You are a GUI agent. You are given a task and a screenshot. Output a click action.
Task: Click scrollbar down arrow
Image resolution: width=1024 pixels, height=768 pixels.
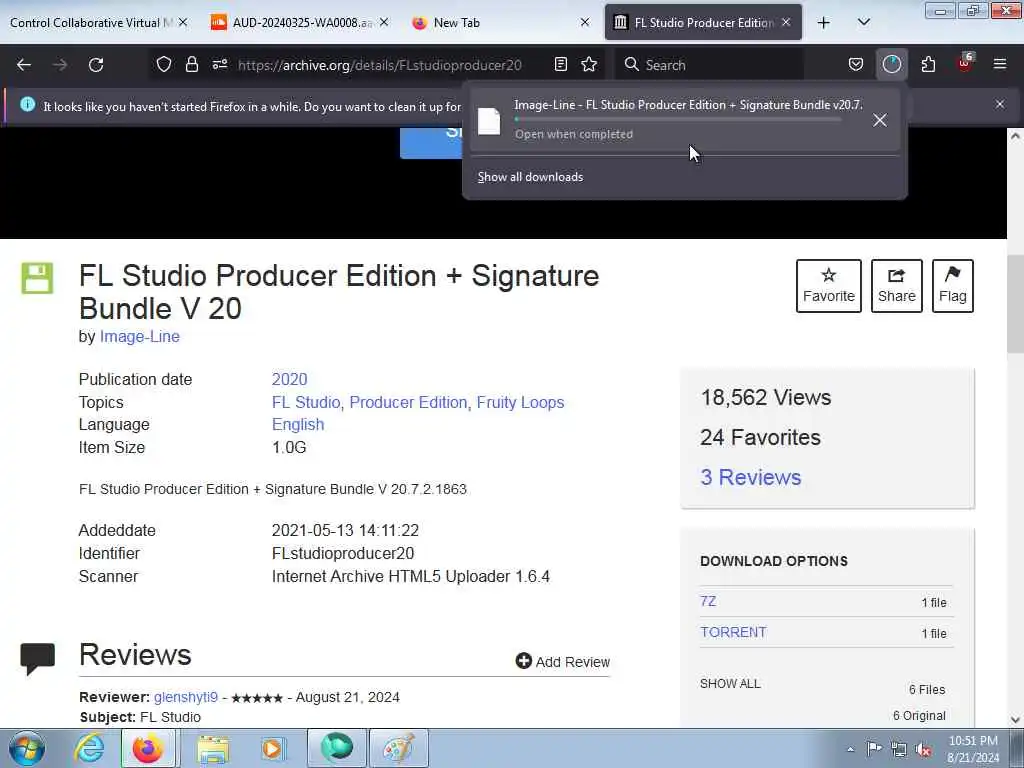(x=1015, y=720)
